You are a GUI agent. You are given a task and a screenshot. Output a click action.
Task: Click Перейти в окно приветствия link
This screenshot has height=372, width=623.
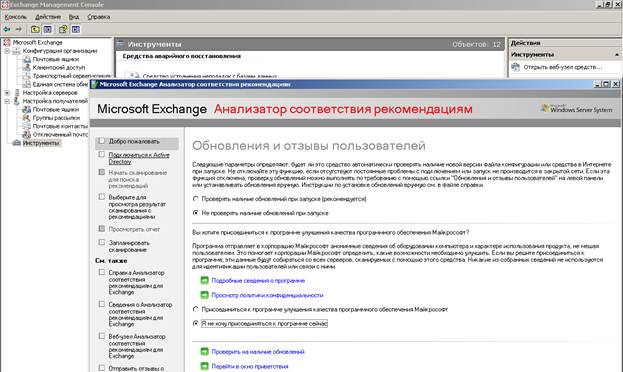[x=250, y=366]
